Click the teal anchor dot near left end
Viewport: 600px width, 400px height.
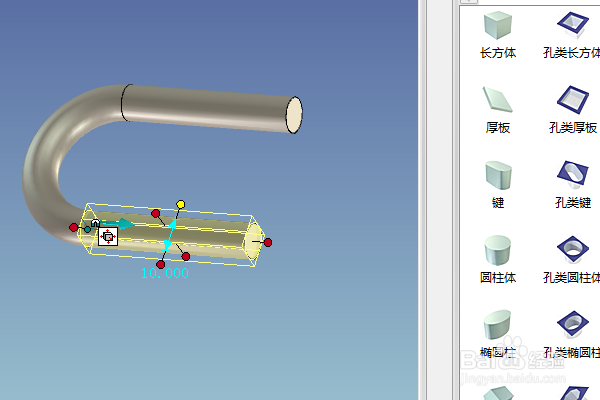click(x=87, y=229)
